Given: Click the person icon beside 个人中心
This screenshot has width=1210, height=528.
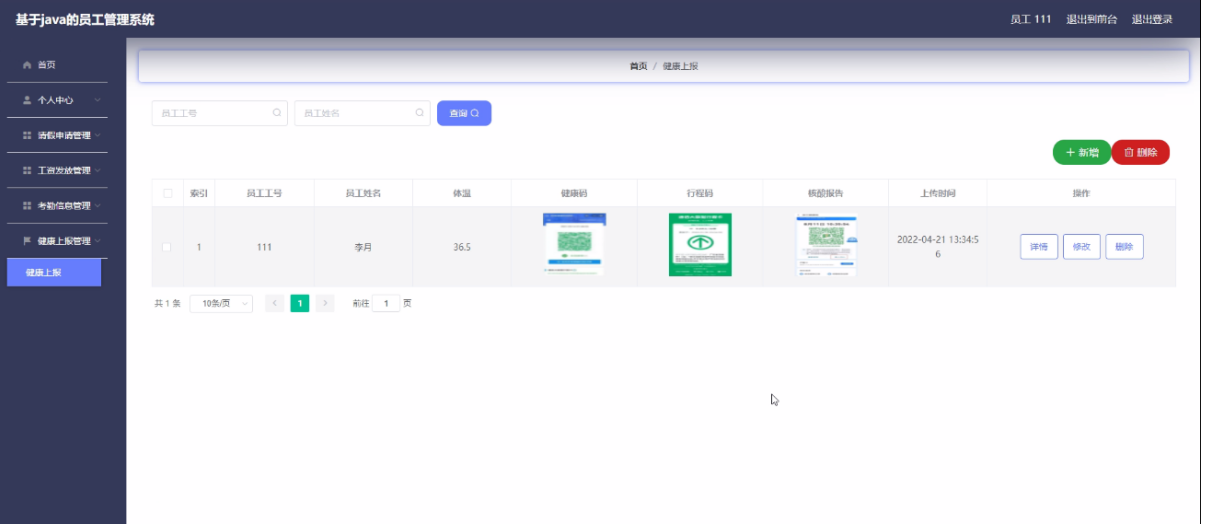Looking at the screenshot, I should click(27, 100).
